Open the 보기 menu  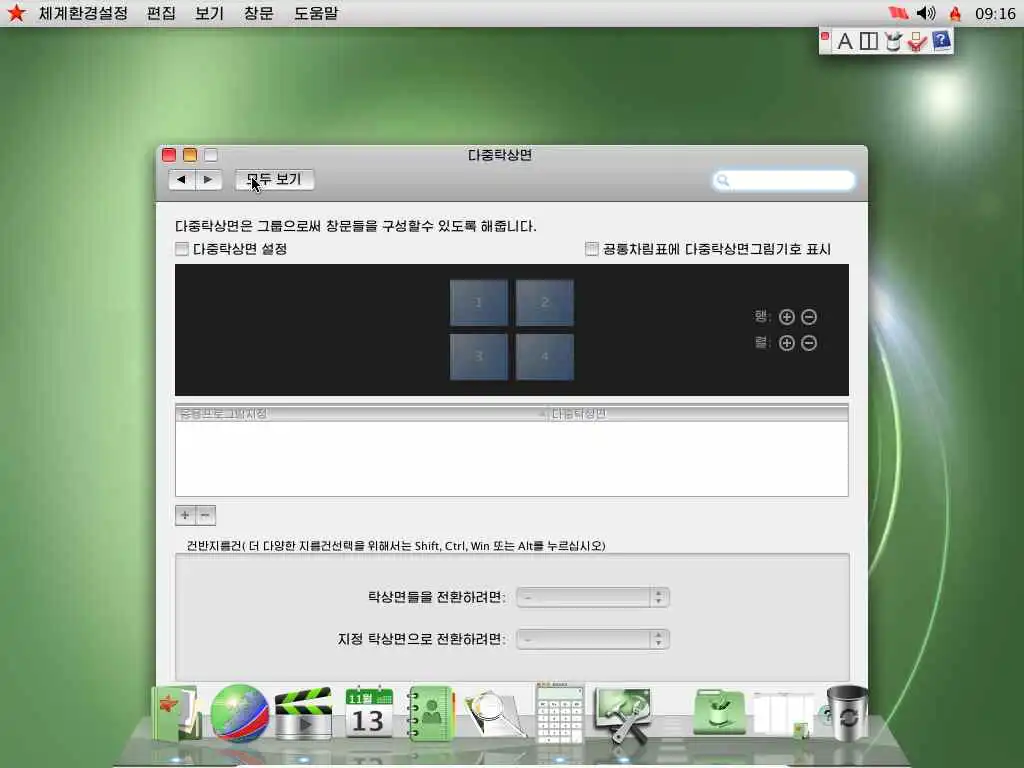click(x=210, y=13)
